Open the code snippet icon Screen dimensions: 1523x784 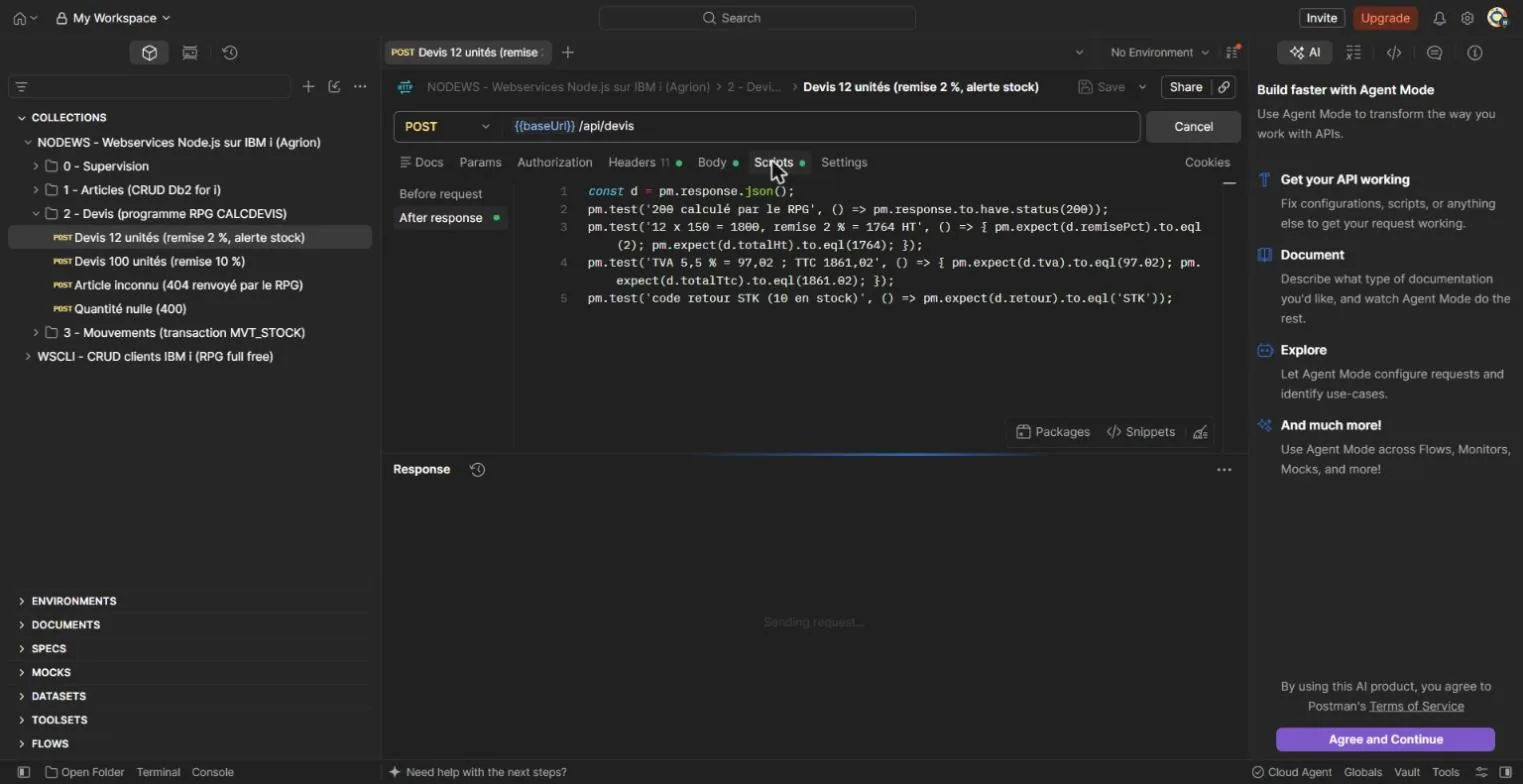point(1394,53)
